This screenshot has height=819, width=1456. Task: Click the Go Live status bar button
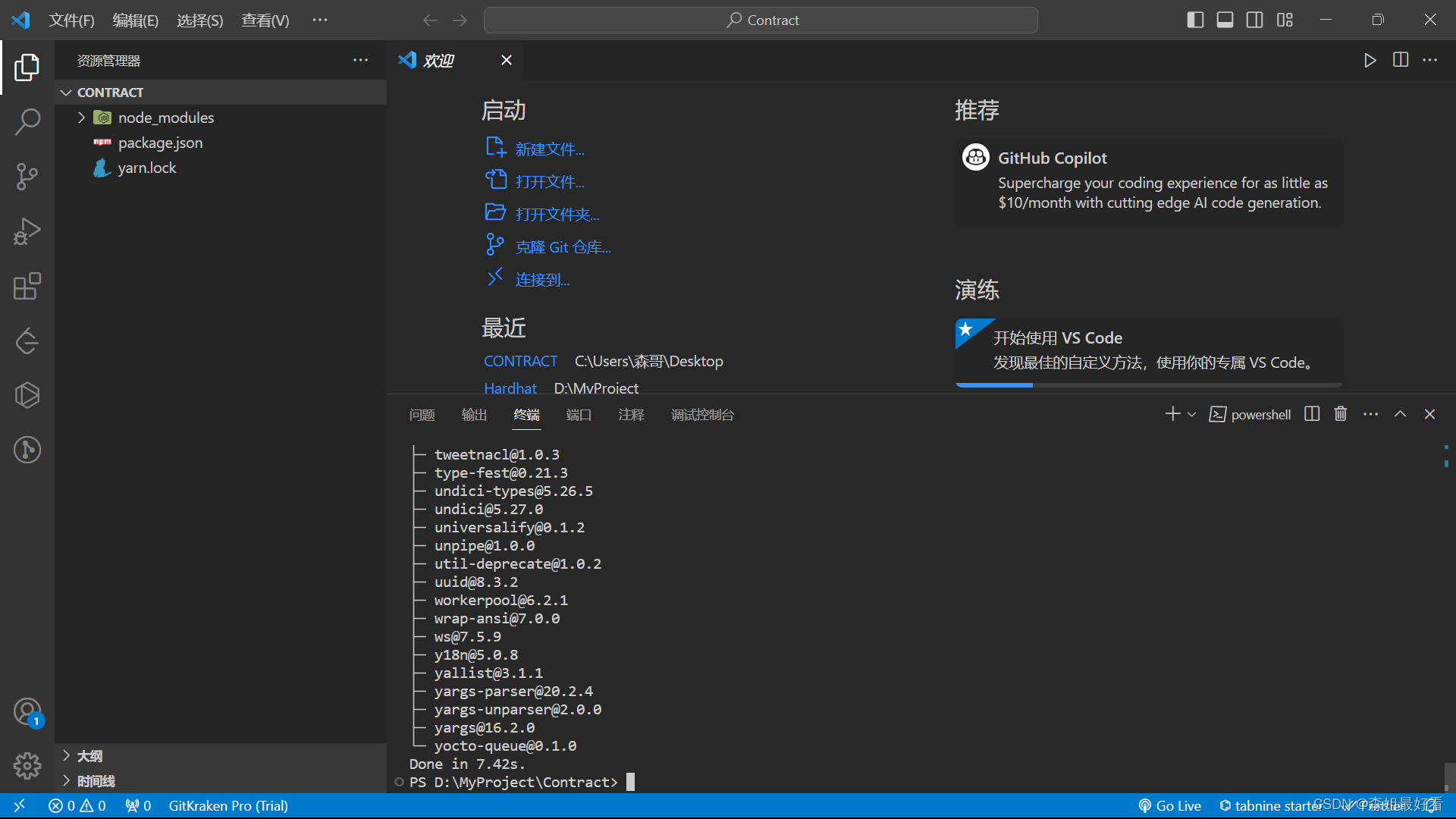coord(1170,805)
